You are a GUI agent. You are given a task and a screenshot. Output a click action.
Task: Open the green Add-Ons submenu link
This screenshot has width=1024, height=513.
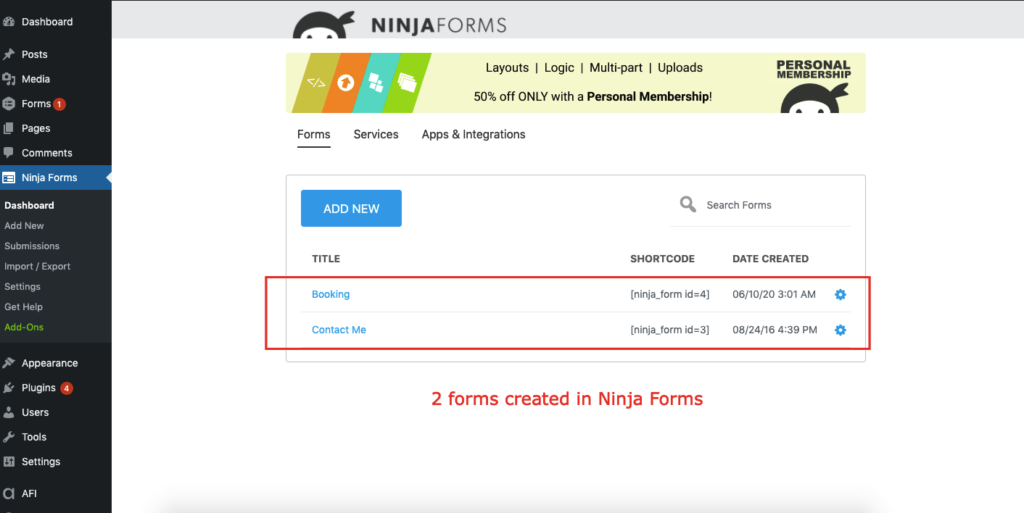click(24, 327)
